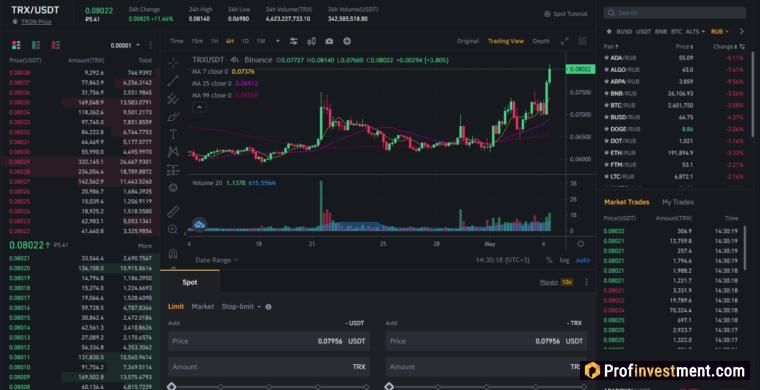
Task: Select the forecast and measurement tool
Action: click(173, 170)
